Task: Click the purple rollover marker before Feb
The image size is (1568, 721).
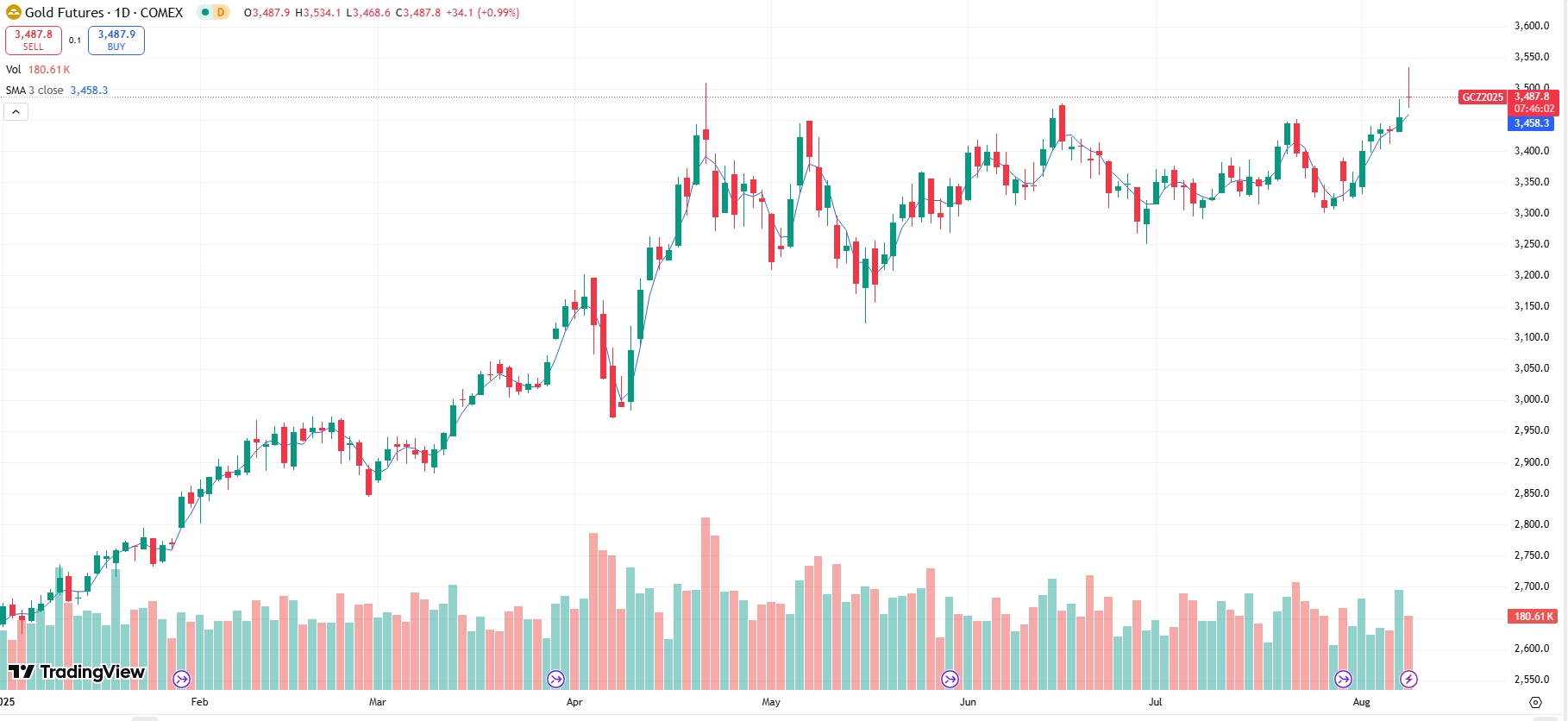Action: [x=181, y=680]
